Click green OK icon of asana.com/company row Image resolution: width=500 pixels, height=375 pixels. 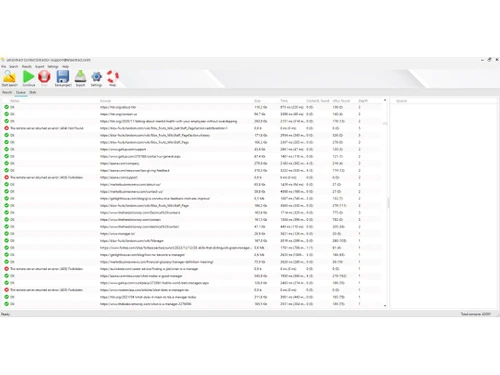pos(6,163)
